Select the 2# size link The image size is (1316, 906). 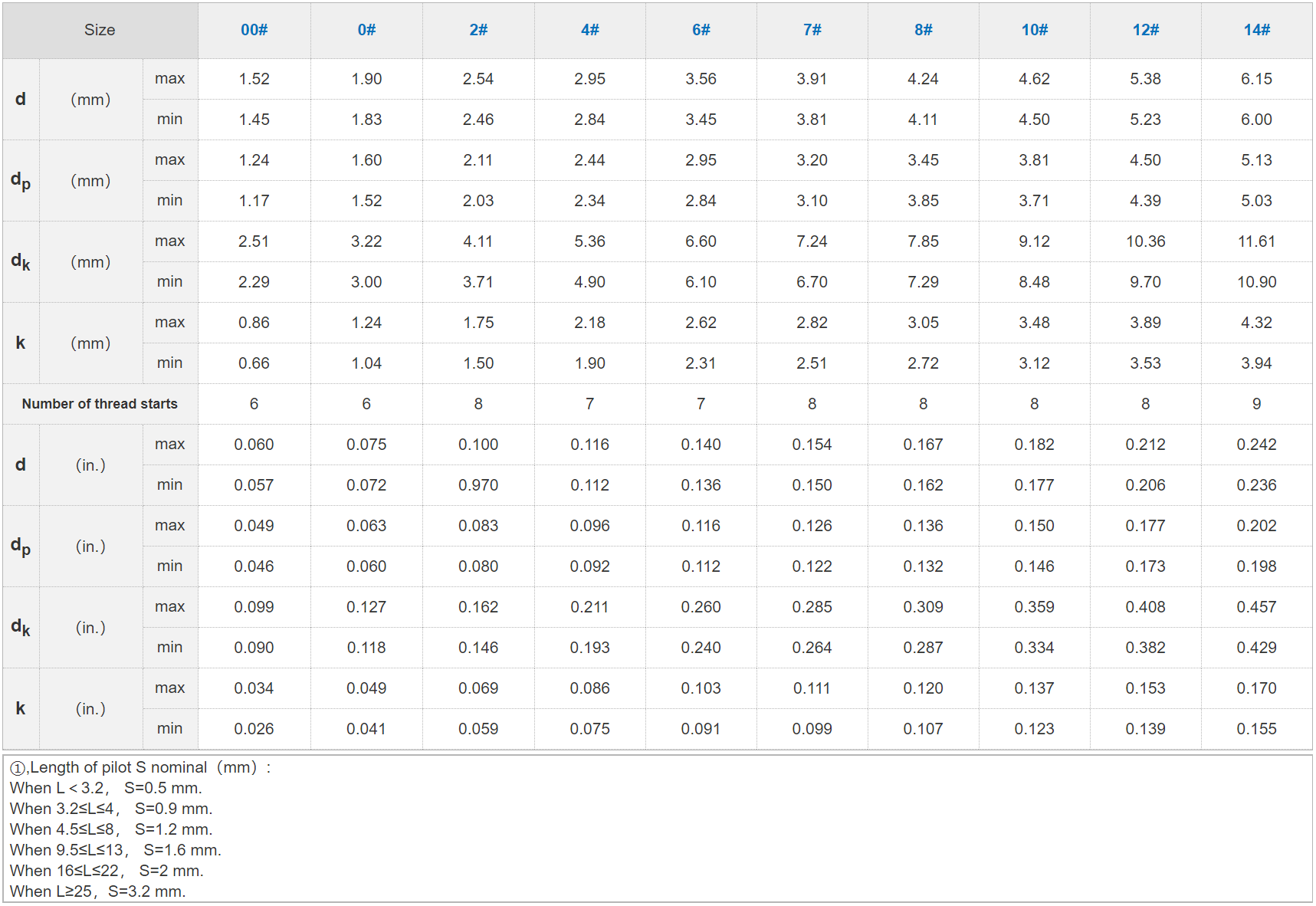click(478, 30)
